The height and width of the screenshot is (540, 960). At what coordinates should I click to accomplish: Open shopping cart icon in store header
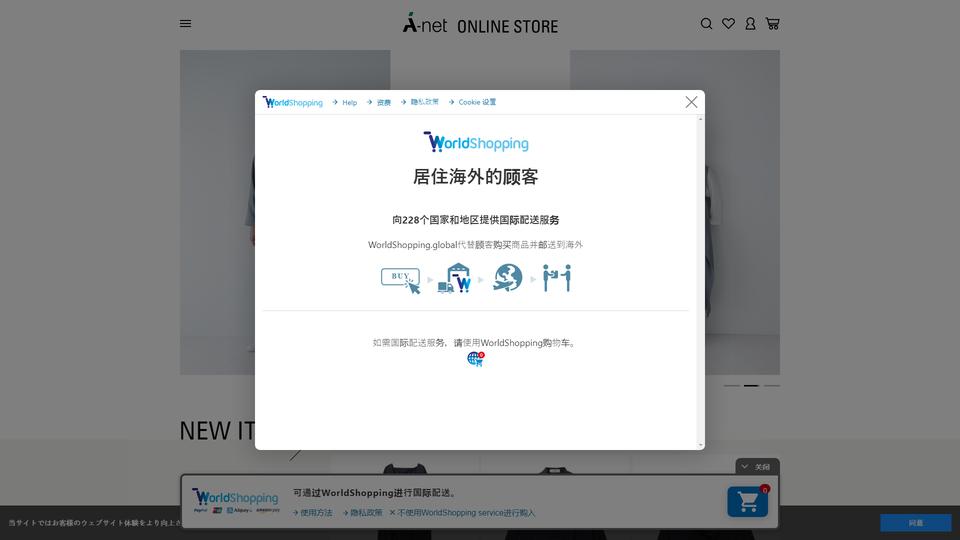click(x=772, y=24)
